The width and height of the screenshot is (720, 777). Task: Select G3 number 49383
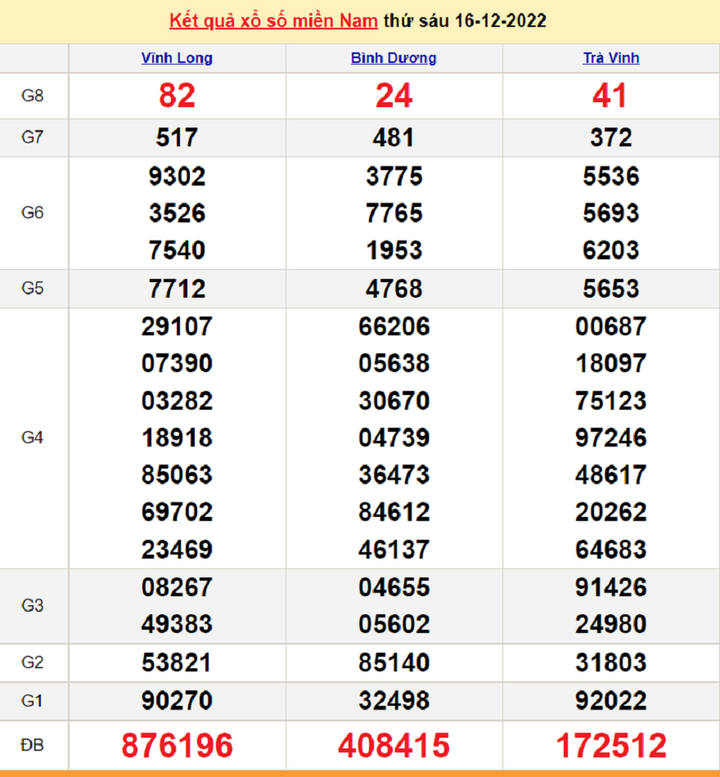pyautogui.click(x=177, y=624)
